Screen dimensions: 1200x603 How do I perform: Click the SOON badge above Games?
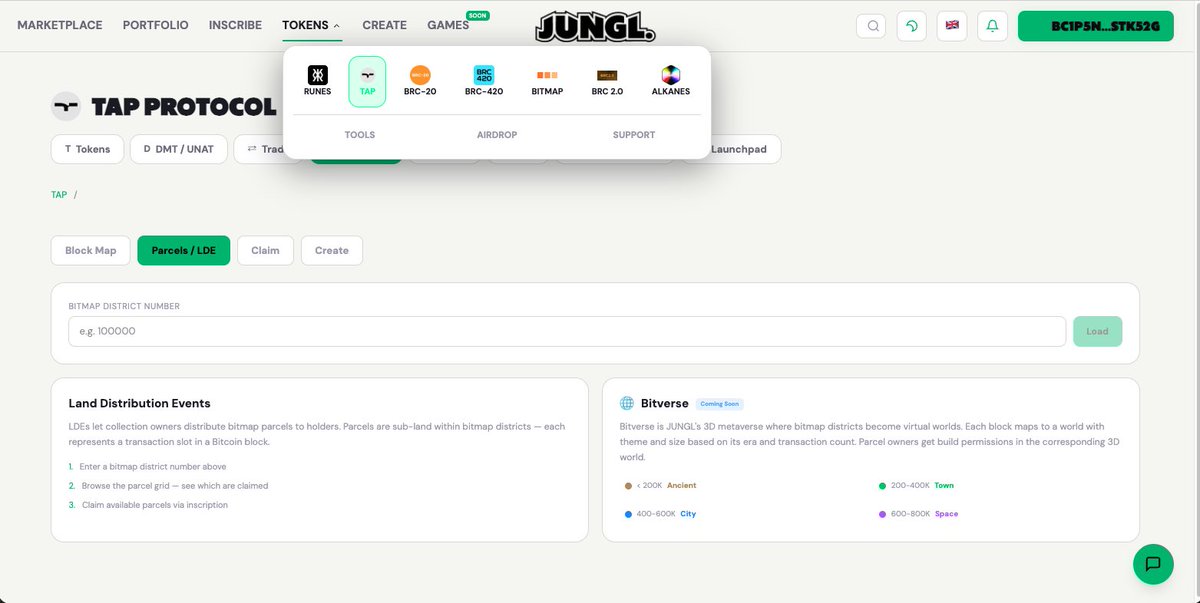click(477, 15)
